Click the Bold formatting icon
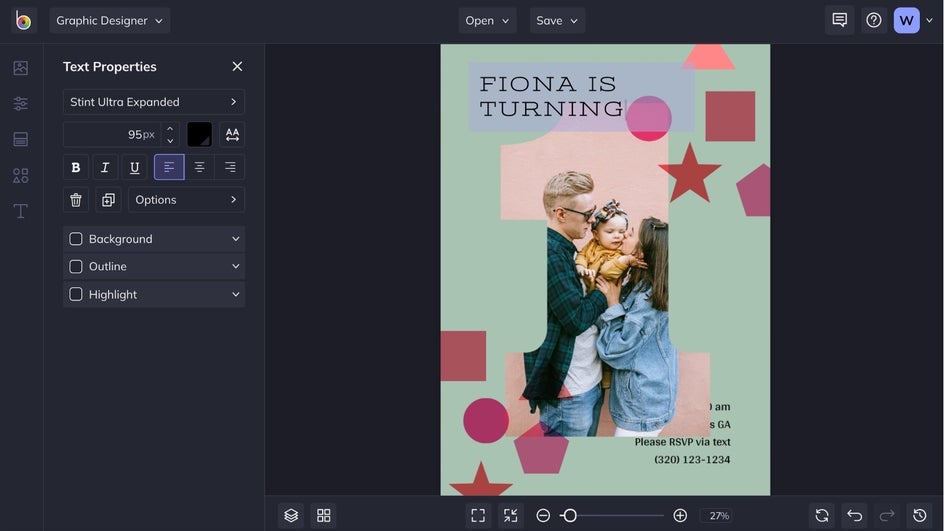The image size is (944, 531). click(76, 167)
